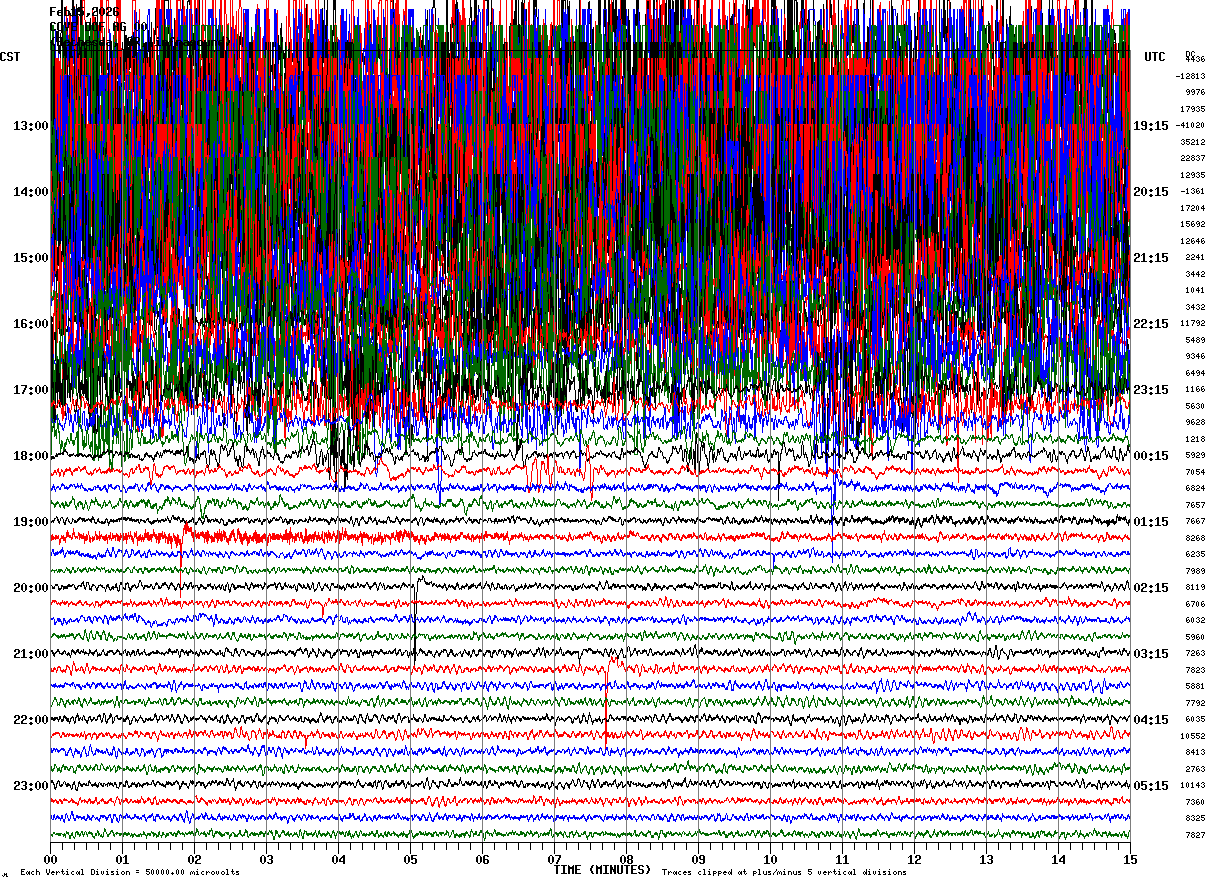1210x886 pixels.
Task: Click minute 00 on the time axis
Action: [x=50, y=859]
